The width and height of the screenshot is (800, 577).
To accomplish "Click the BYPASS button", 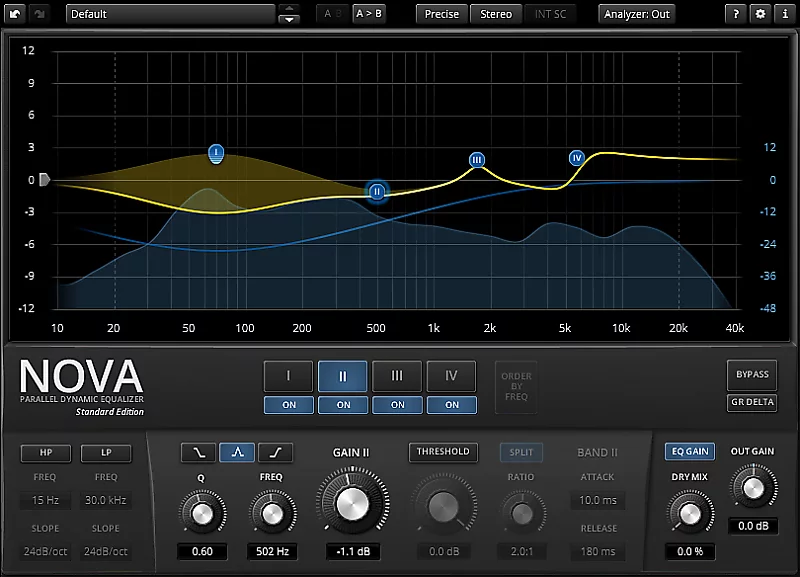I will (x=752, y=374).
